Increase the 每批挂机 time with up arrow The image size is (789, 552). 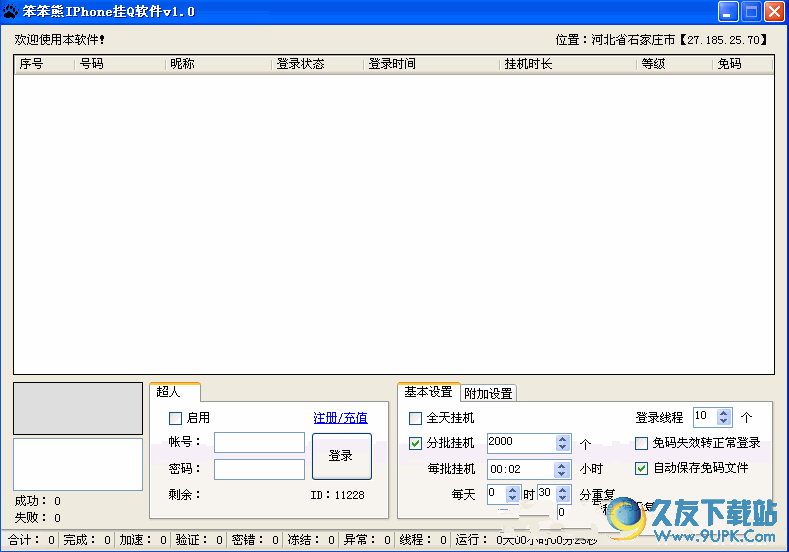[x=562, y=465]
